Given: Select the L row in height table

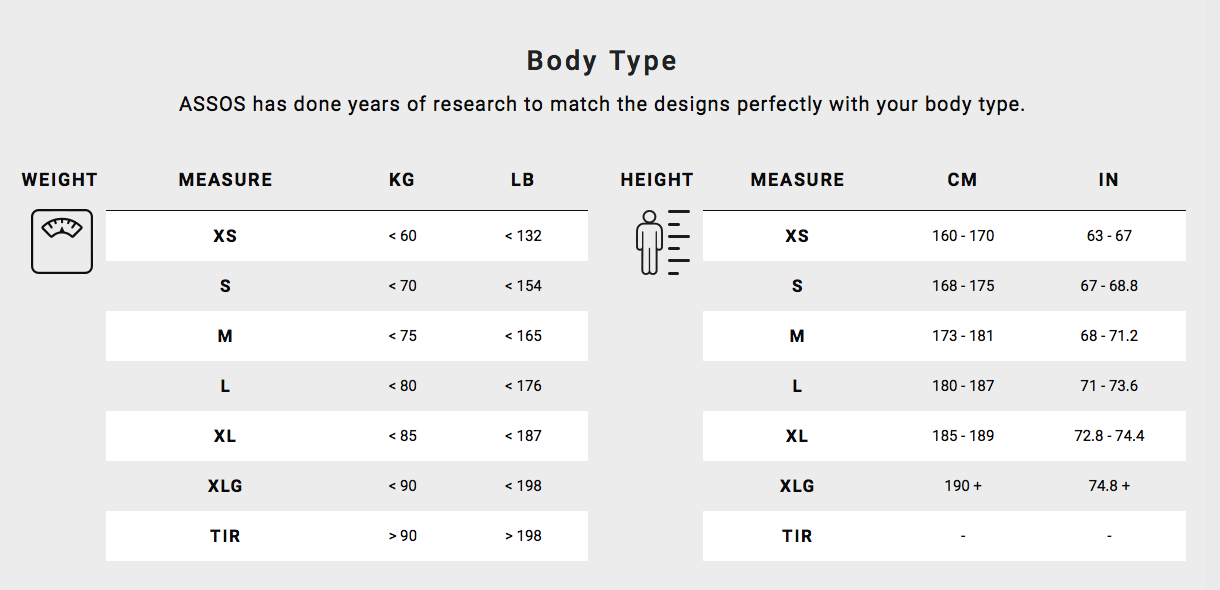Looking at the screenshot, I should [x=944, y=386].
